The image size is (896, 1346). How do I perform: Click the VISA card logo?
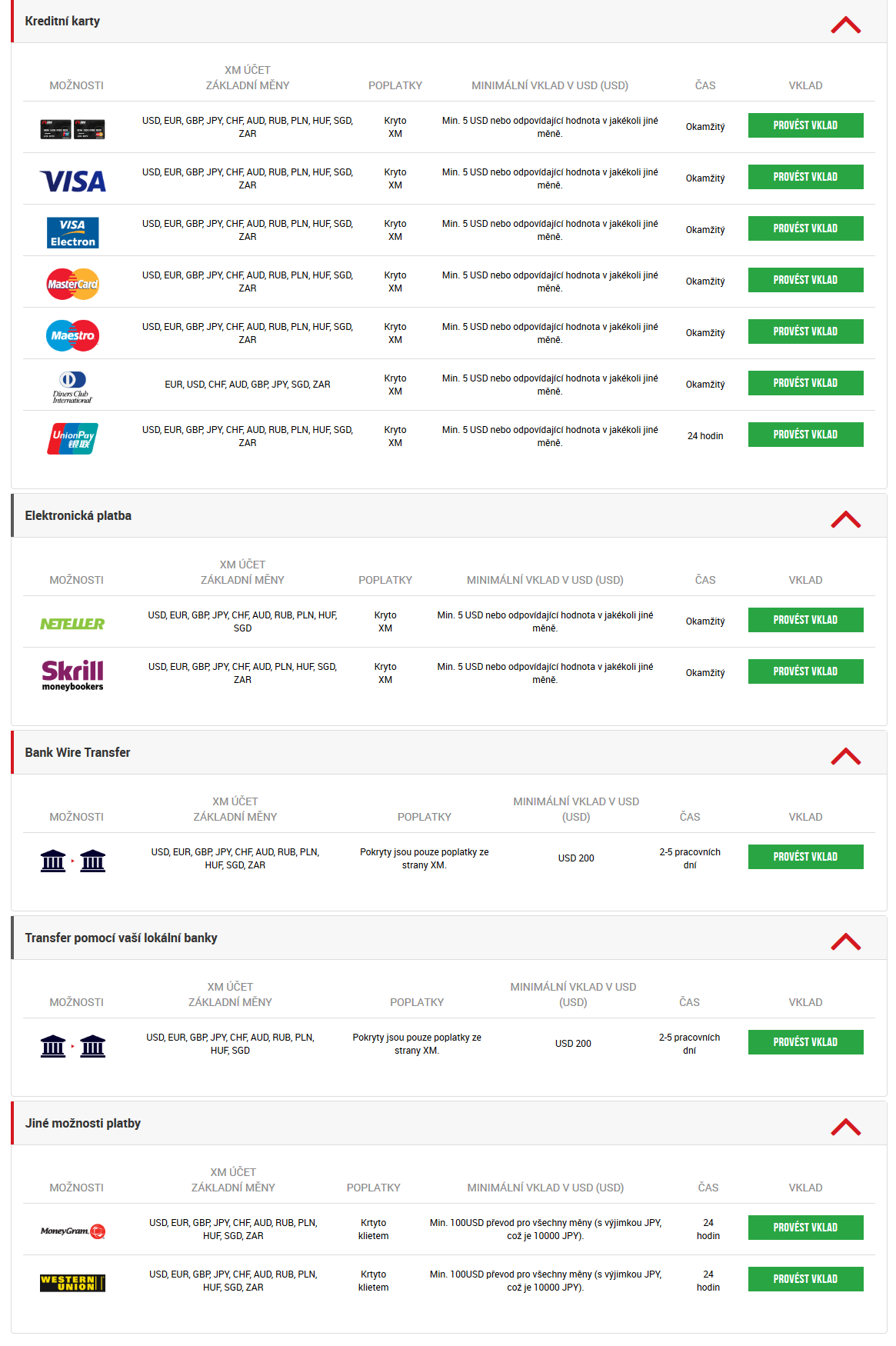(73, 181)
